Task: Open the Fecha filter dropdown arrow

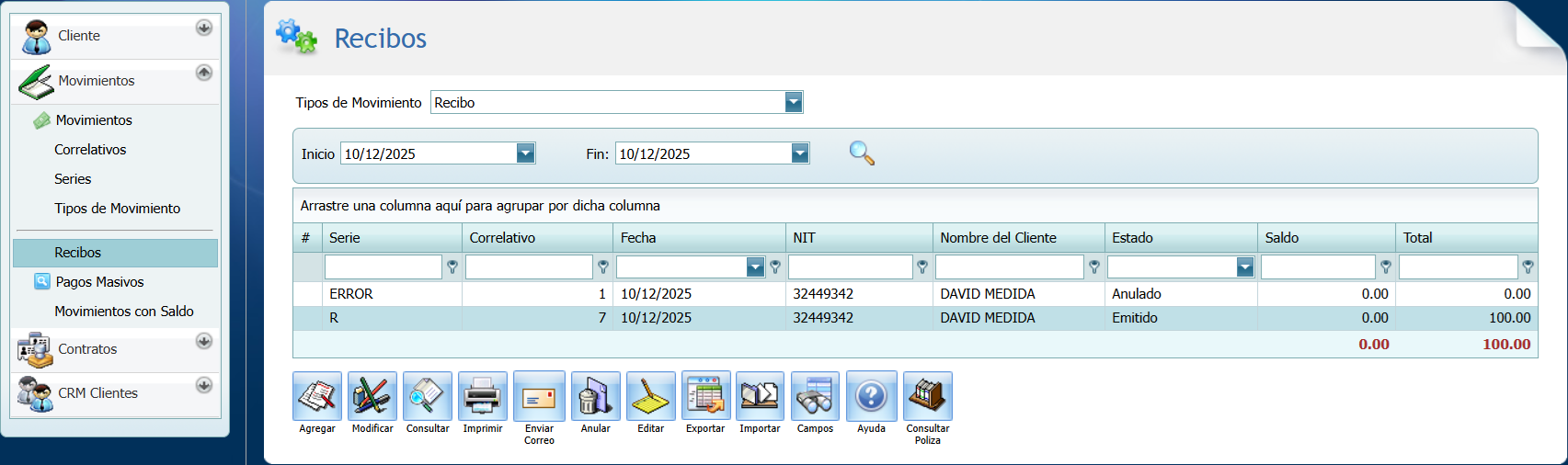Action: point(755,267)
